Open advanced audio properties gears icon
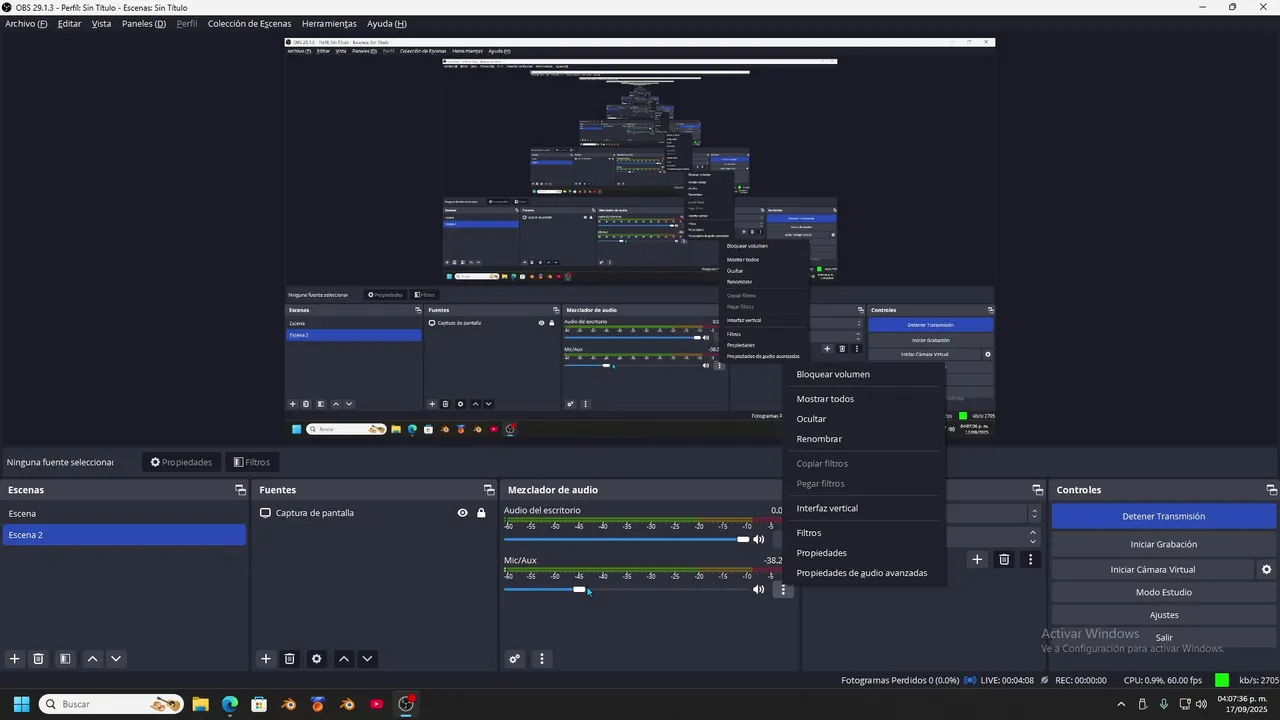 (x=515, y=659)
